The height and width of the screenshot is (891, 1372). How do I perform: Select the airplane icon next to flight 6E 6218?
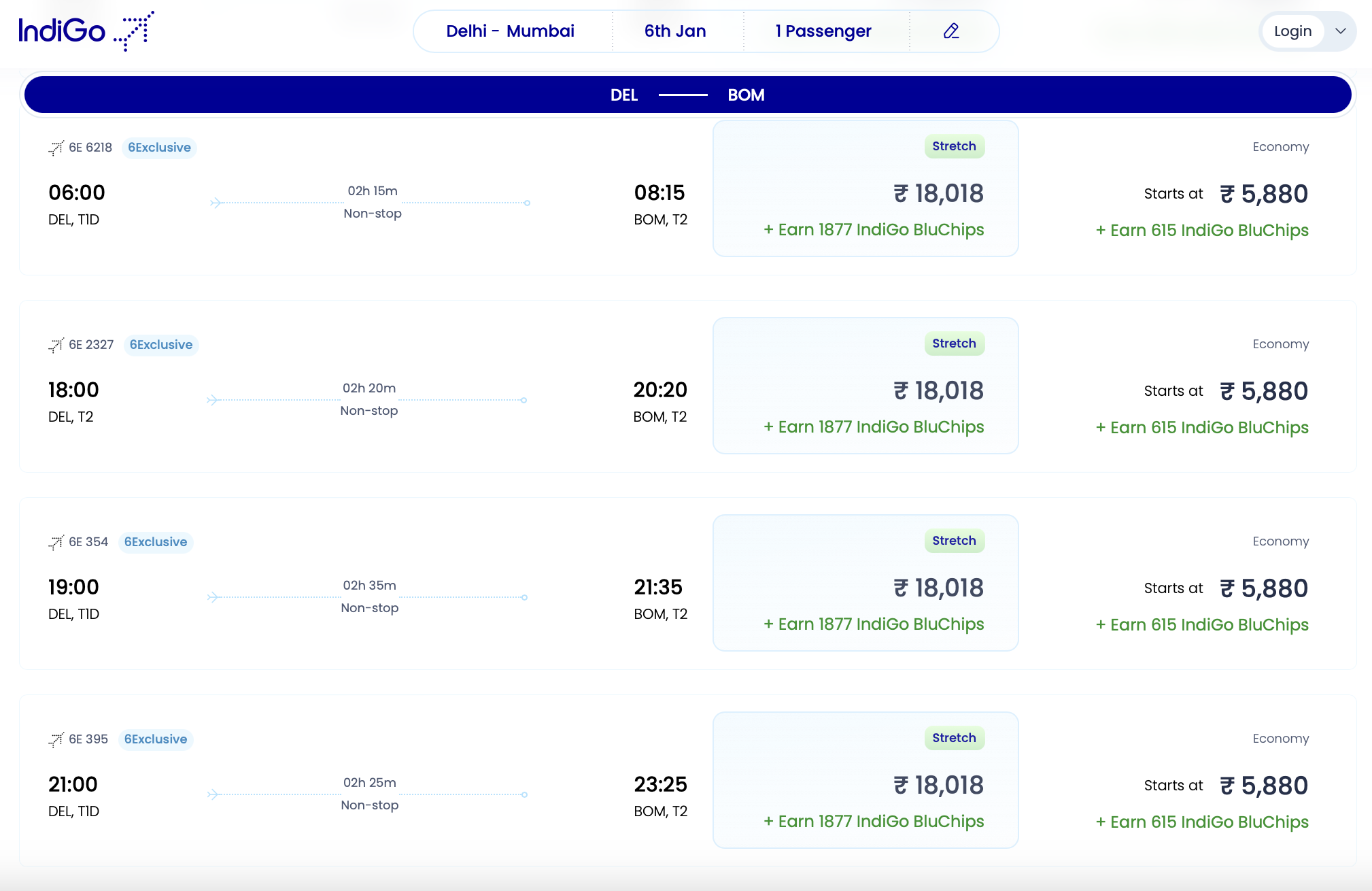click(x=55, y=148)
